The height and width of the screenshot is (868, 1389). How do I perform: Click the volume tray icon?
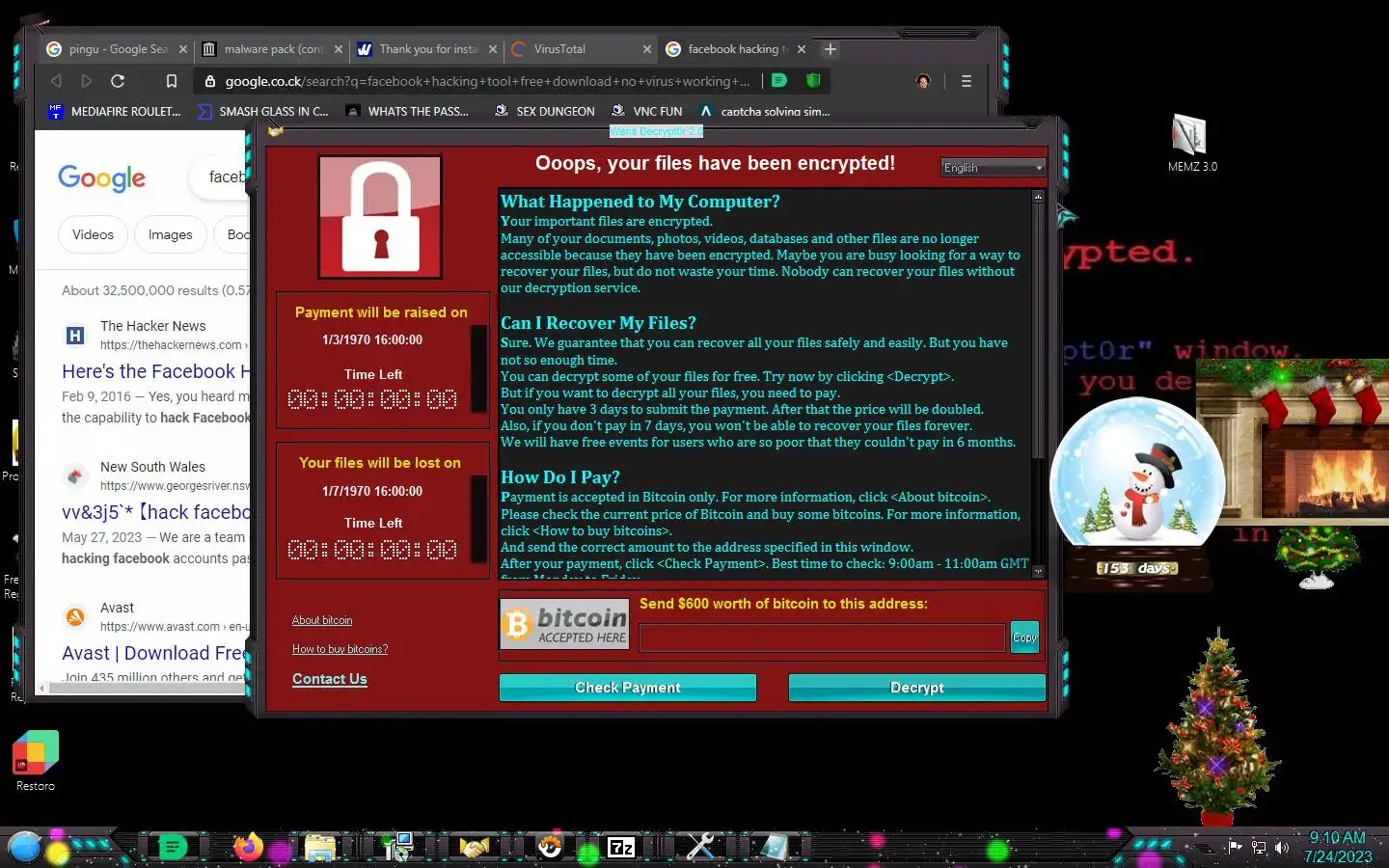pyautogui.click(x=1282, y=848)
